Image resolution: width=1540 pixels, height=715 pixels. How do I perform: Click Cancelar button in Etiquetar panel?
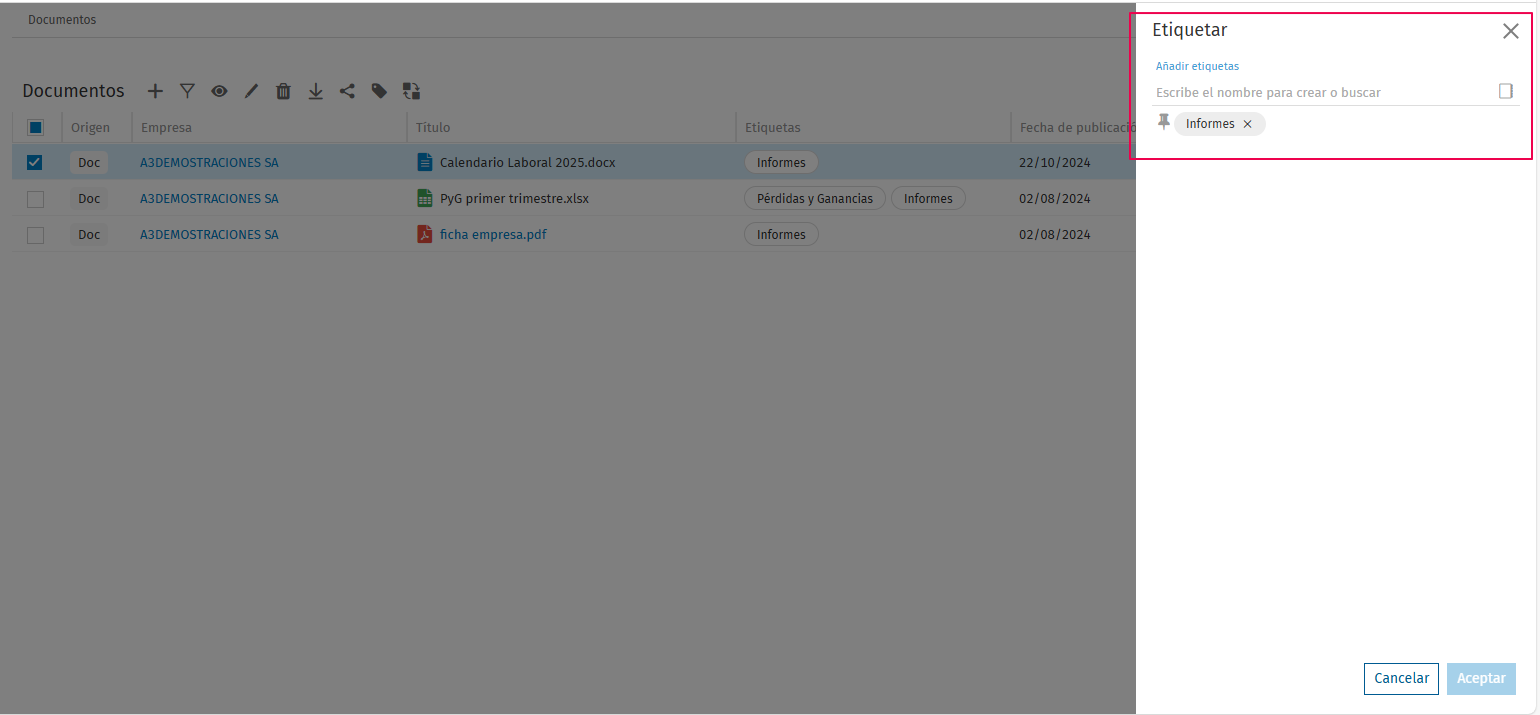coord(1401,678)
